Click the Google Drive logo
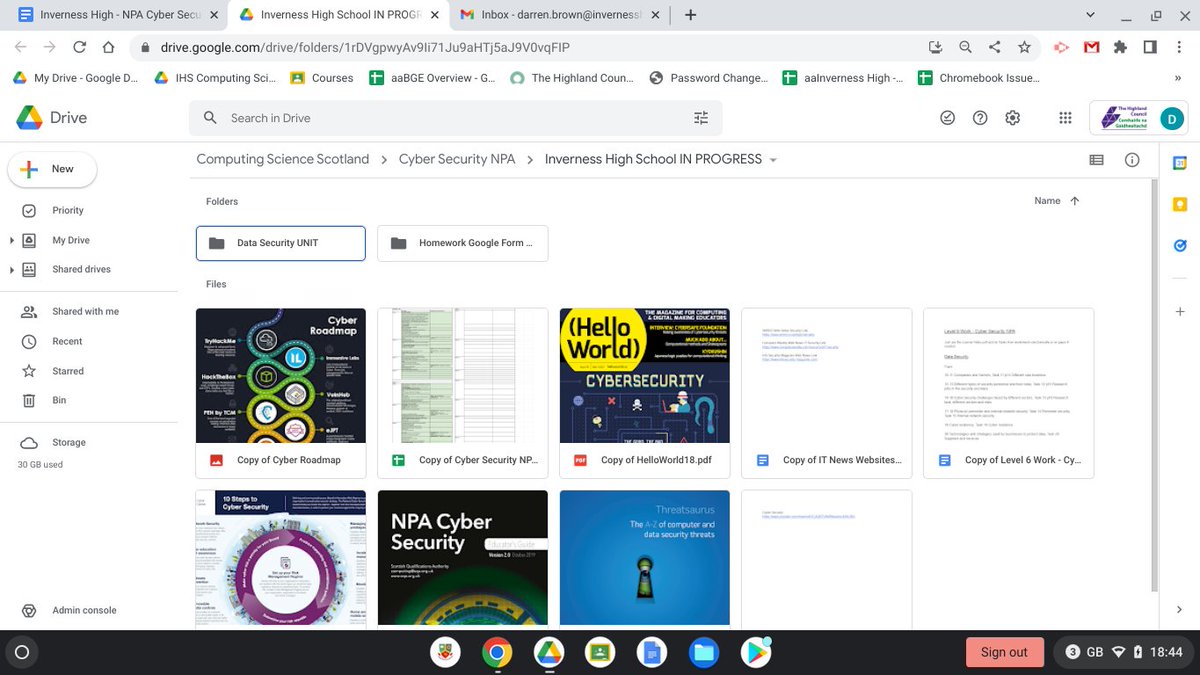Image resolution: width=1200 pixels, height=675 pixels. [52, 118]
